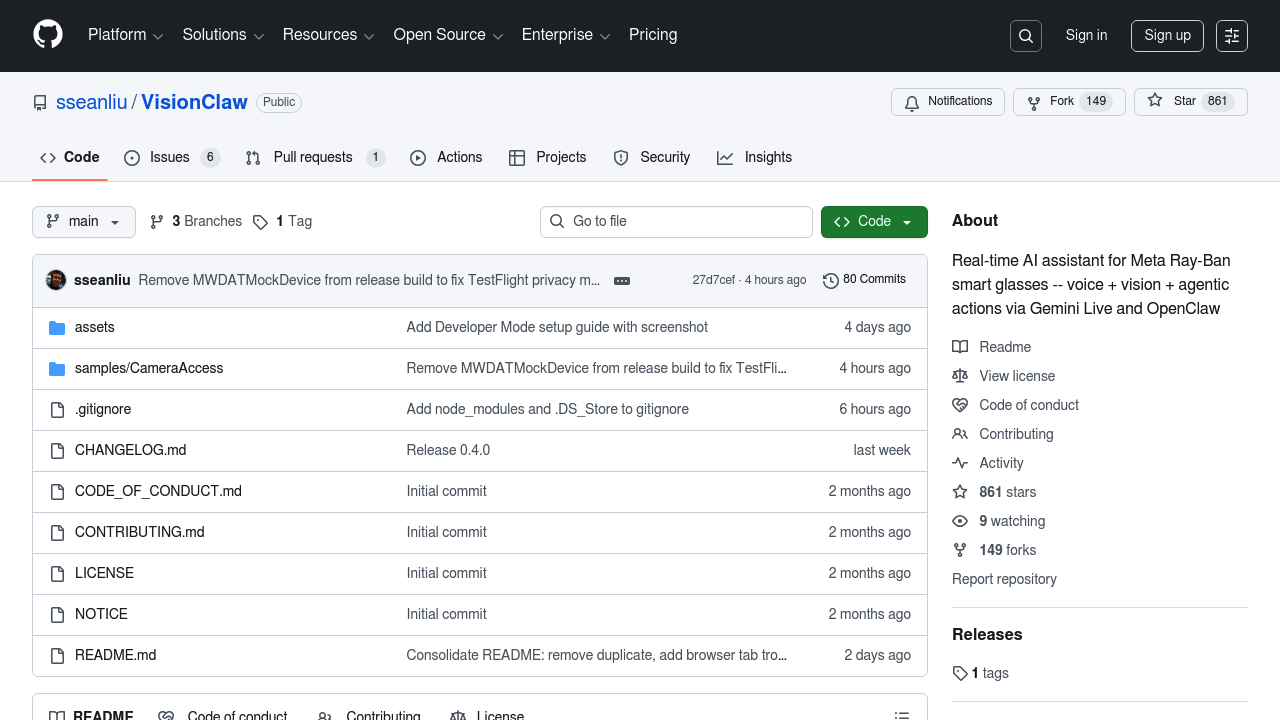Switch to the Issues tab
The width and height of the screenshot is (1280, 720).
tap(171, 158)
